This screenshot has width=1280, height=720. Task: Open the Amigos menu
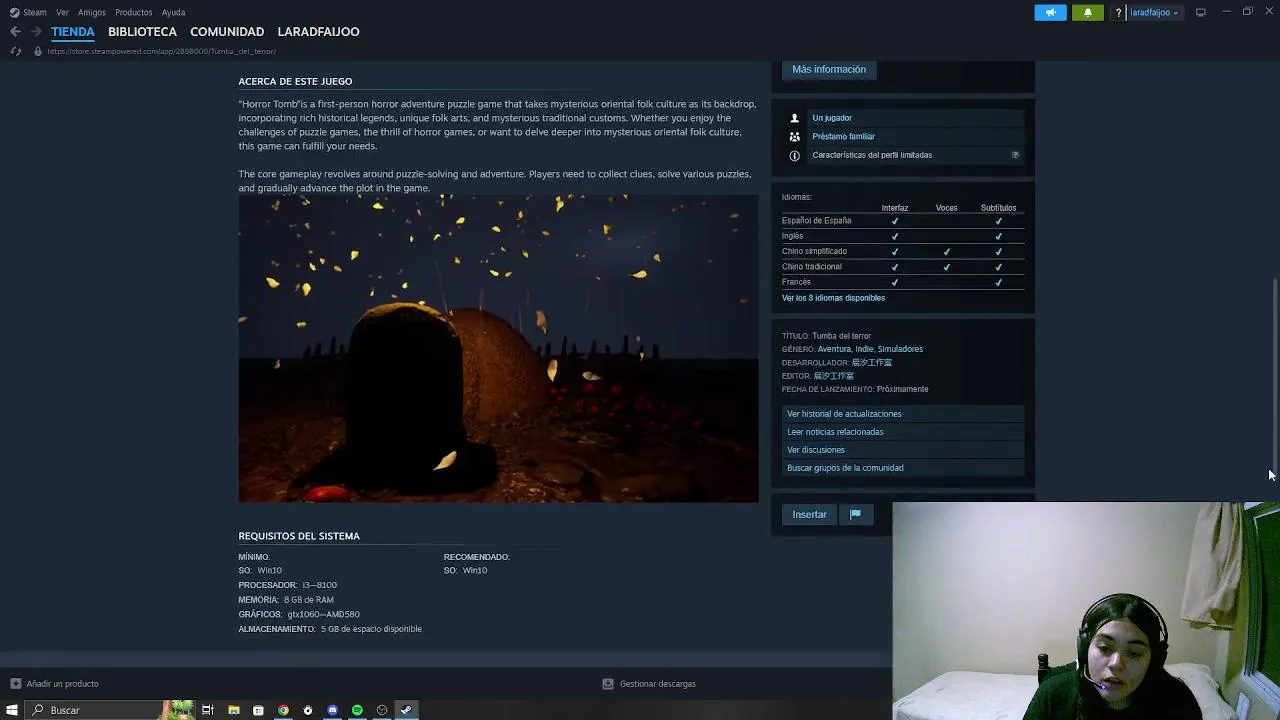[92, 12]
